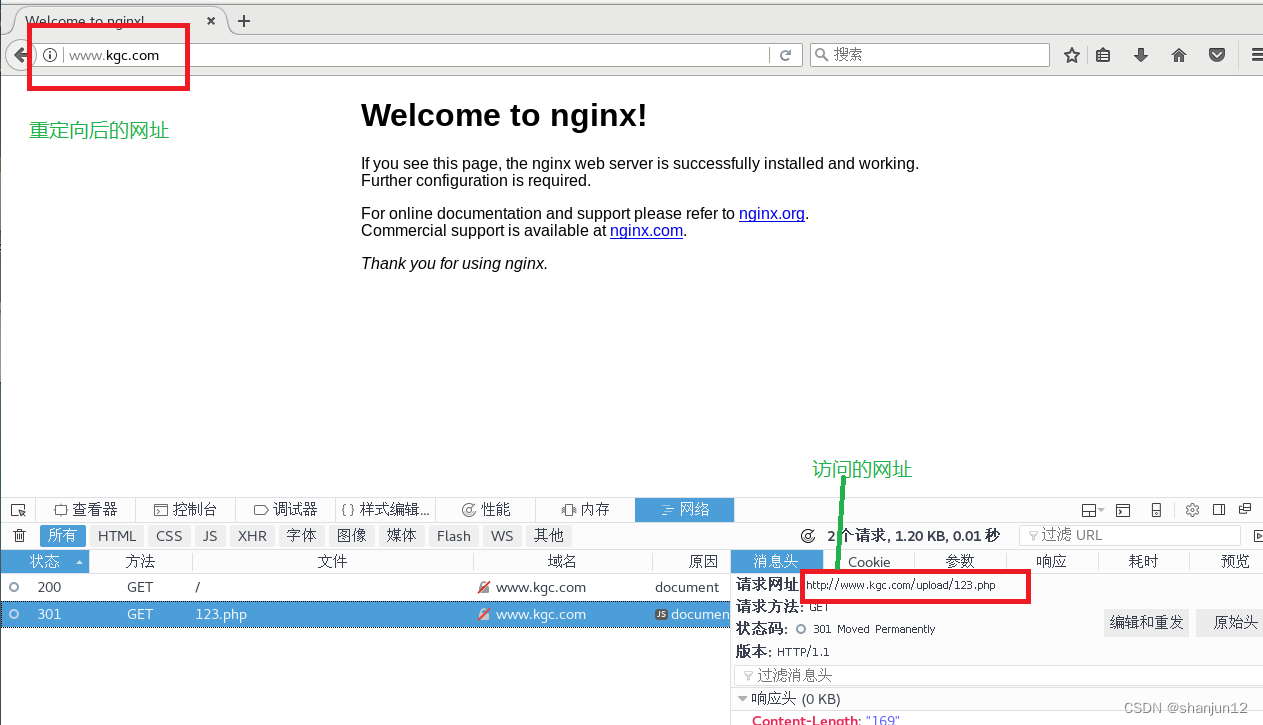Screen dimensions: 1263x725
Task: Open a new tab with plus button
Action: coord(244,20)
